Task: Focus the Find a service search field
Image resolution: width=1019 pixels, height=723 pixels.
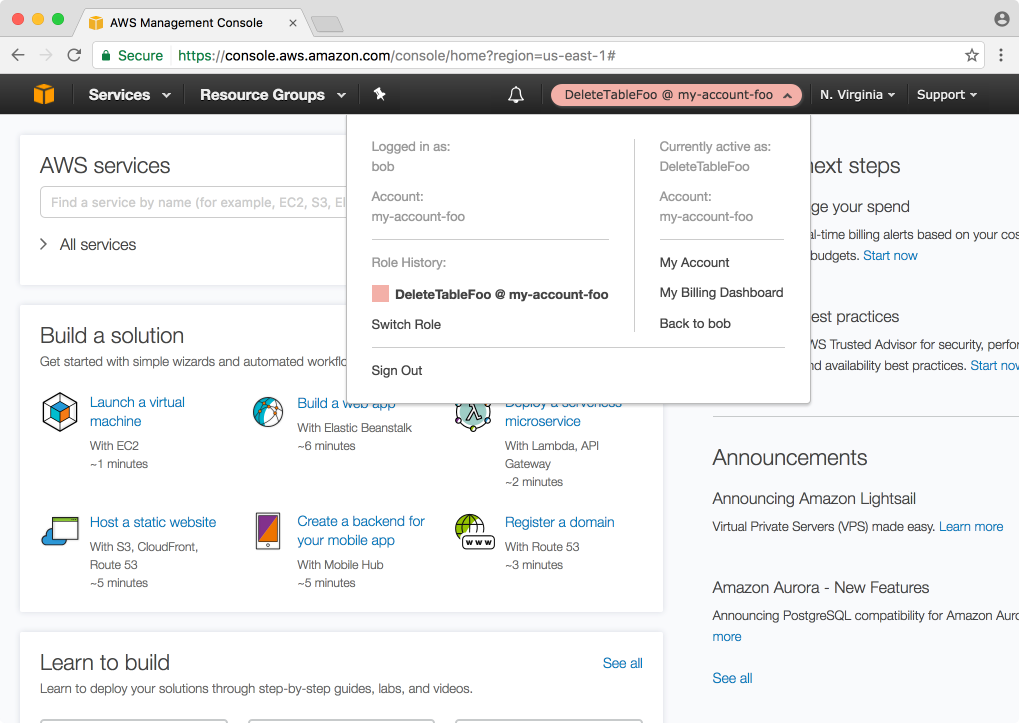Action: pos(194,202)
